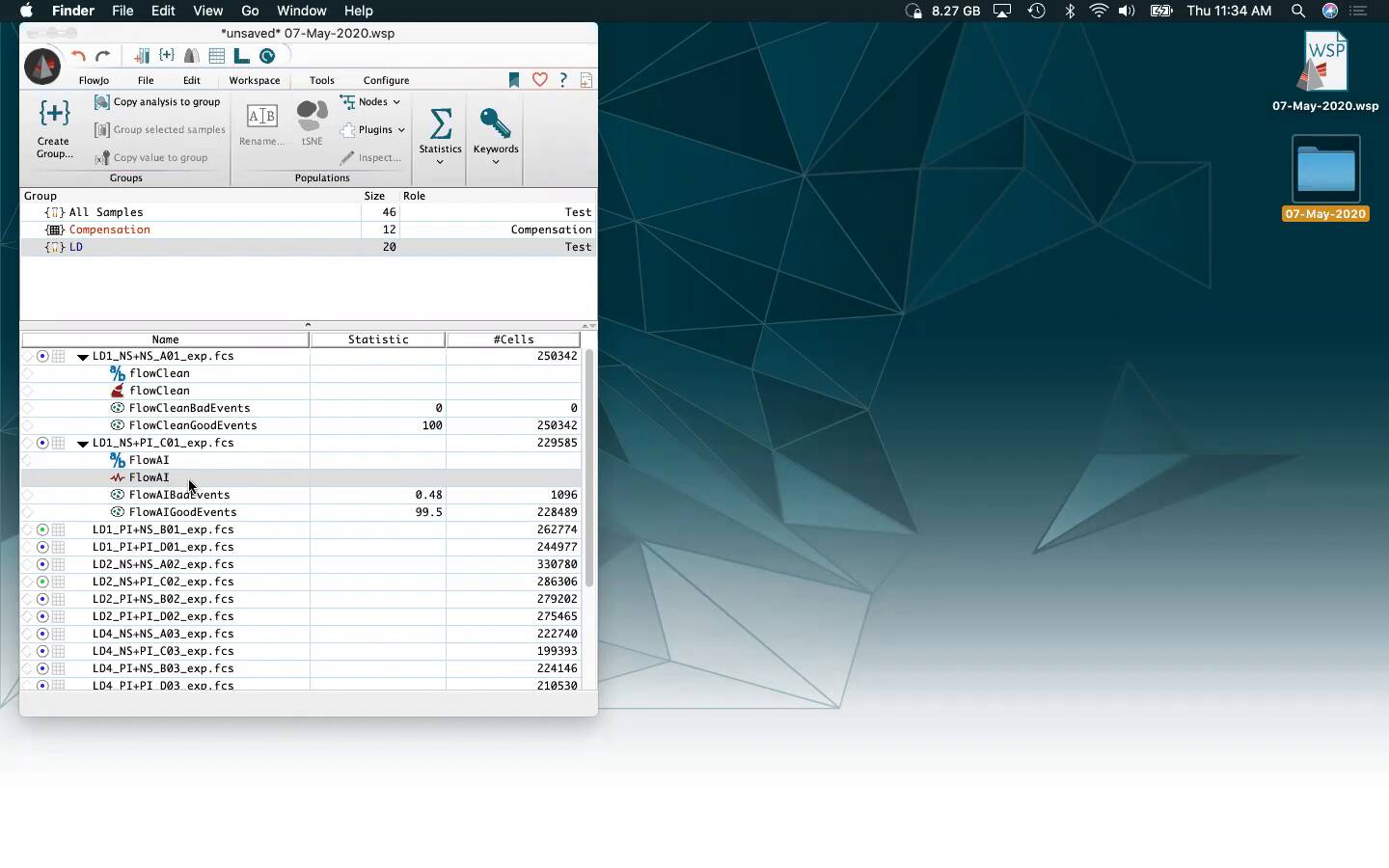Toggle radio circle beside LD2_NS+PI_C02_exp.fcs

pyautogui.click(x=42, y=582)
